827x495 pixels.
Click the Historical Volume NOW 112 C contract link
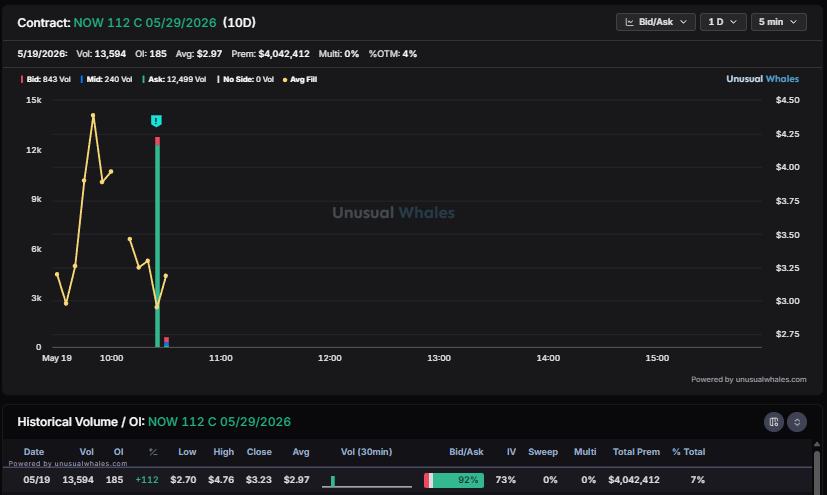219,422
